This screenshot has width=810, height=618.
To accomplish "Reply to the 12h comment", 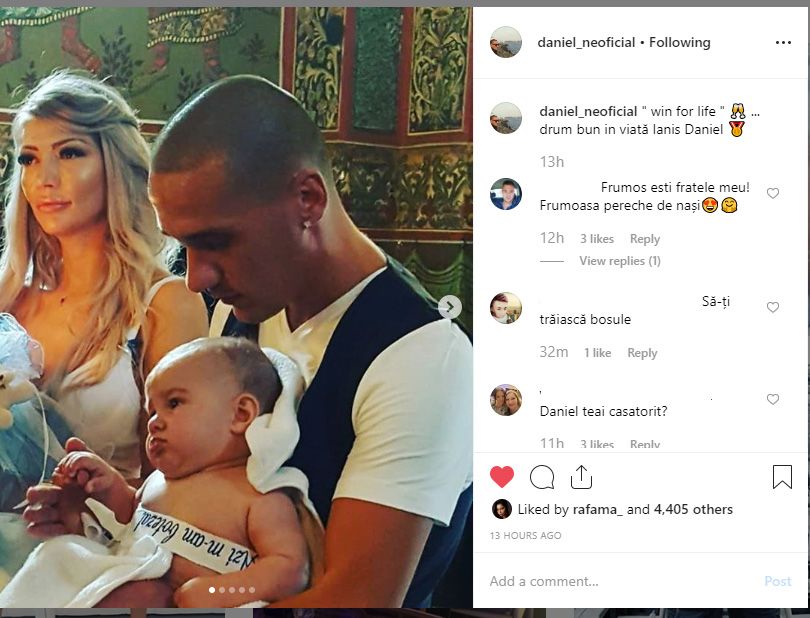I will (x=645, y=239).
